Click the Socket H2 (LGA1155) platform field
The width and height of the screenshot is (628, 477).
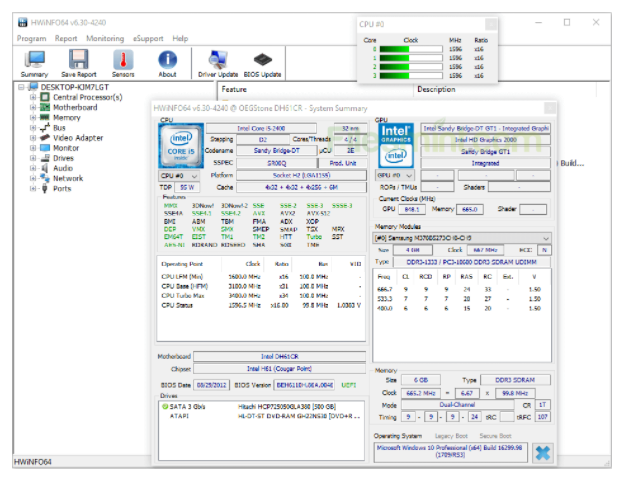(301, 175)
